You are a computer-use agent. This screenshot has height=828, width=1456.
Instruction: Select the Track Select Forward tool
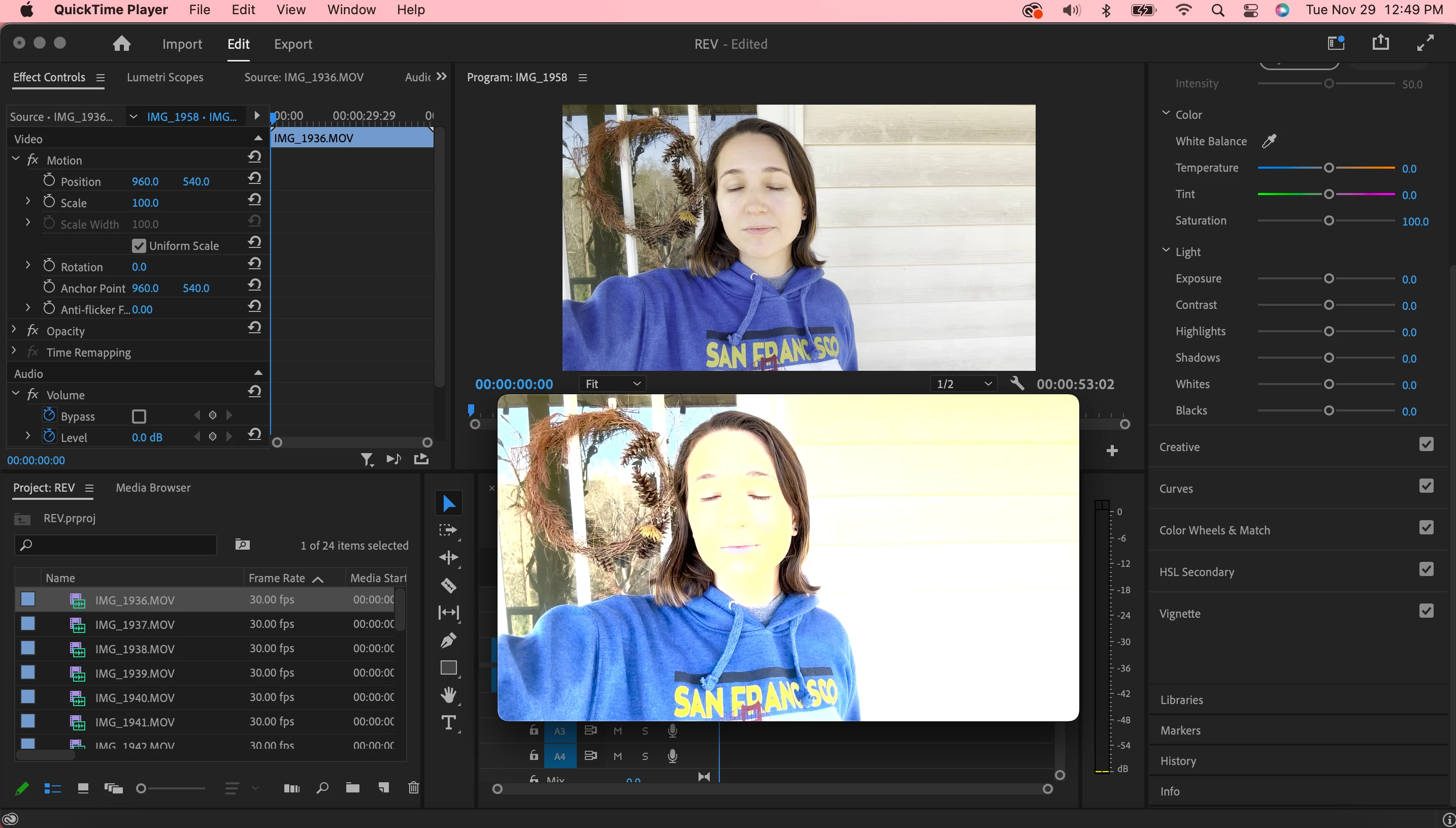[448, 530]
